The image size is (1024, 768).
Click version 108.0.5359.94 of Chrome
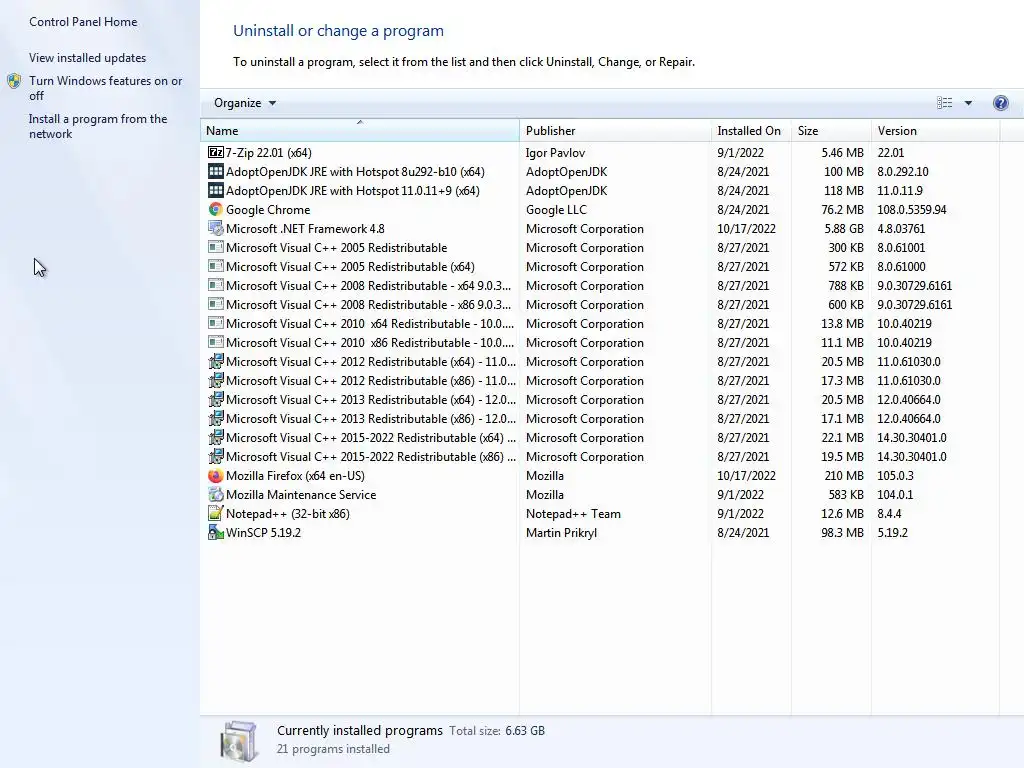tap(912, 209)
